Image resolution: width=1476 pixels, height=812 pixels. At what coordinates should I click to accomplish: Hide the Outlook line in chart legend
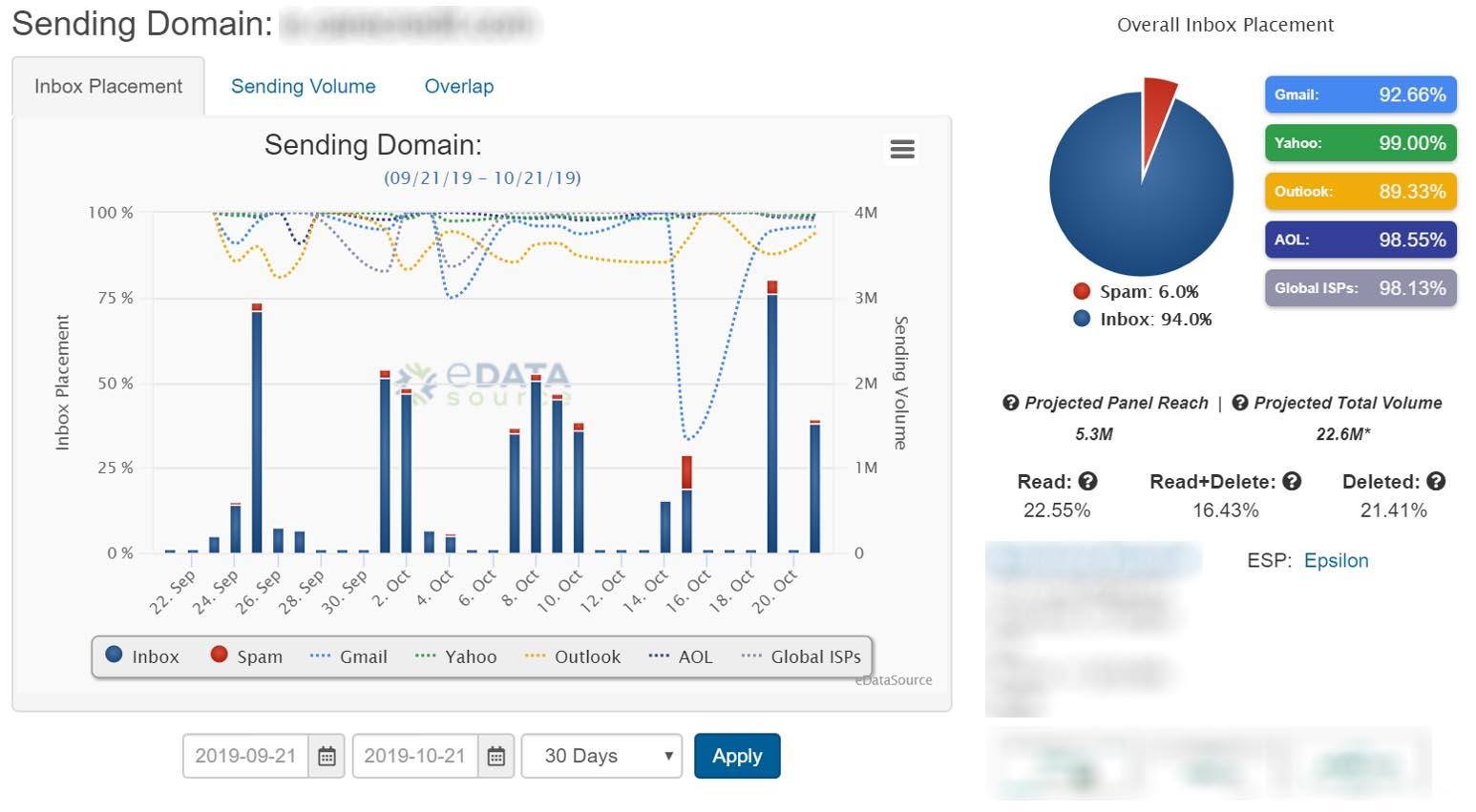tap(573, 656)
